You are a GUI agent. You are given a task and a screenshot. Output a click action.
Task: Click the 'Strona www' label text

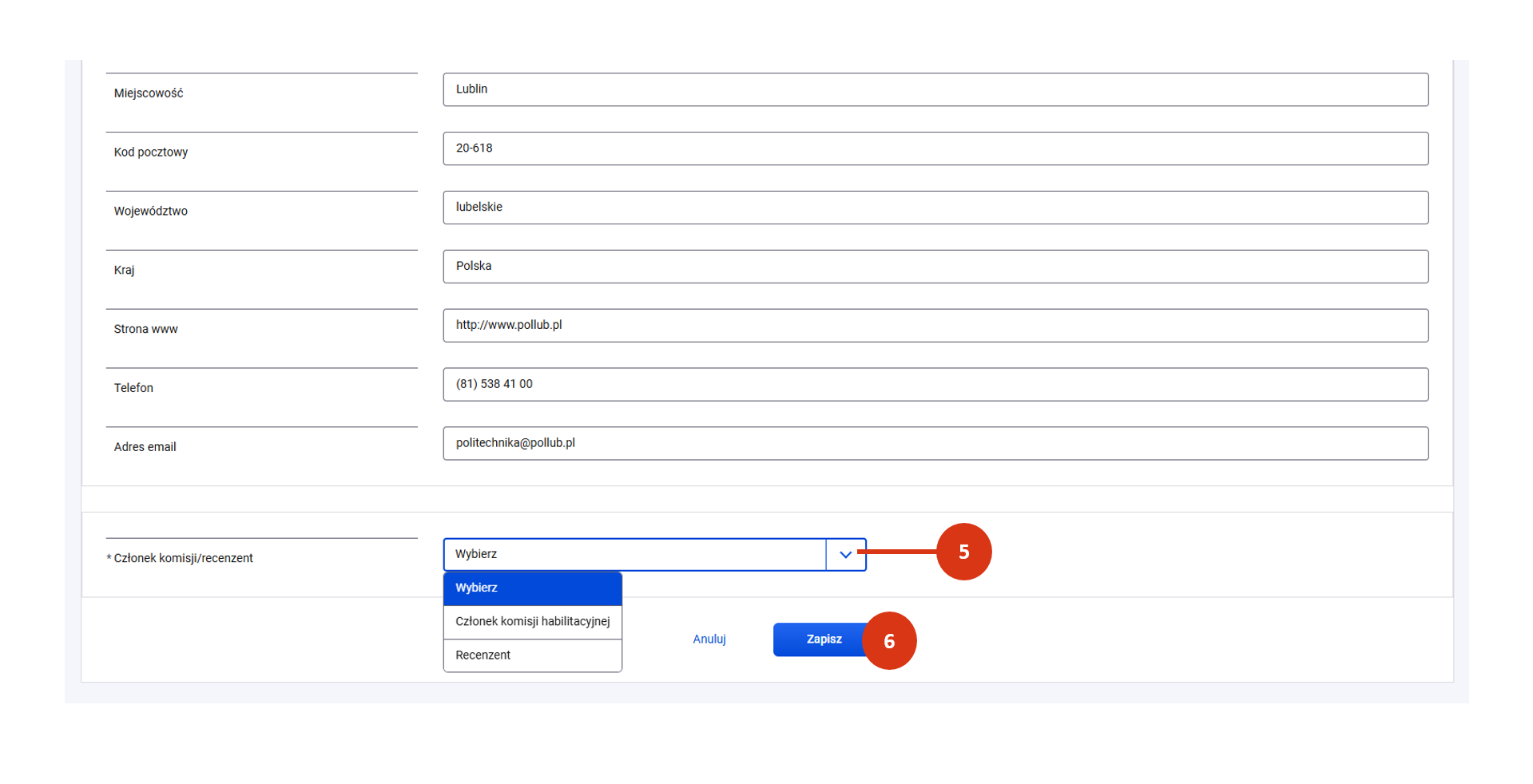pyautogui.click(x=145, y=329)
